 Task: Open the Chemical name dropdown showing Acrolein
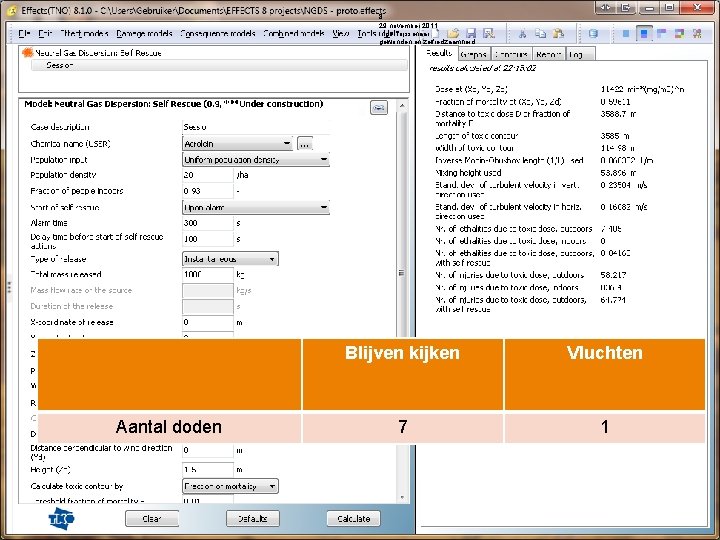click(237, 144)
